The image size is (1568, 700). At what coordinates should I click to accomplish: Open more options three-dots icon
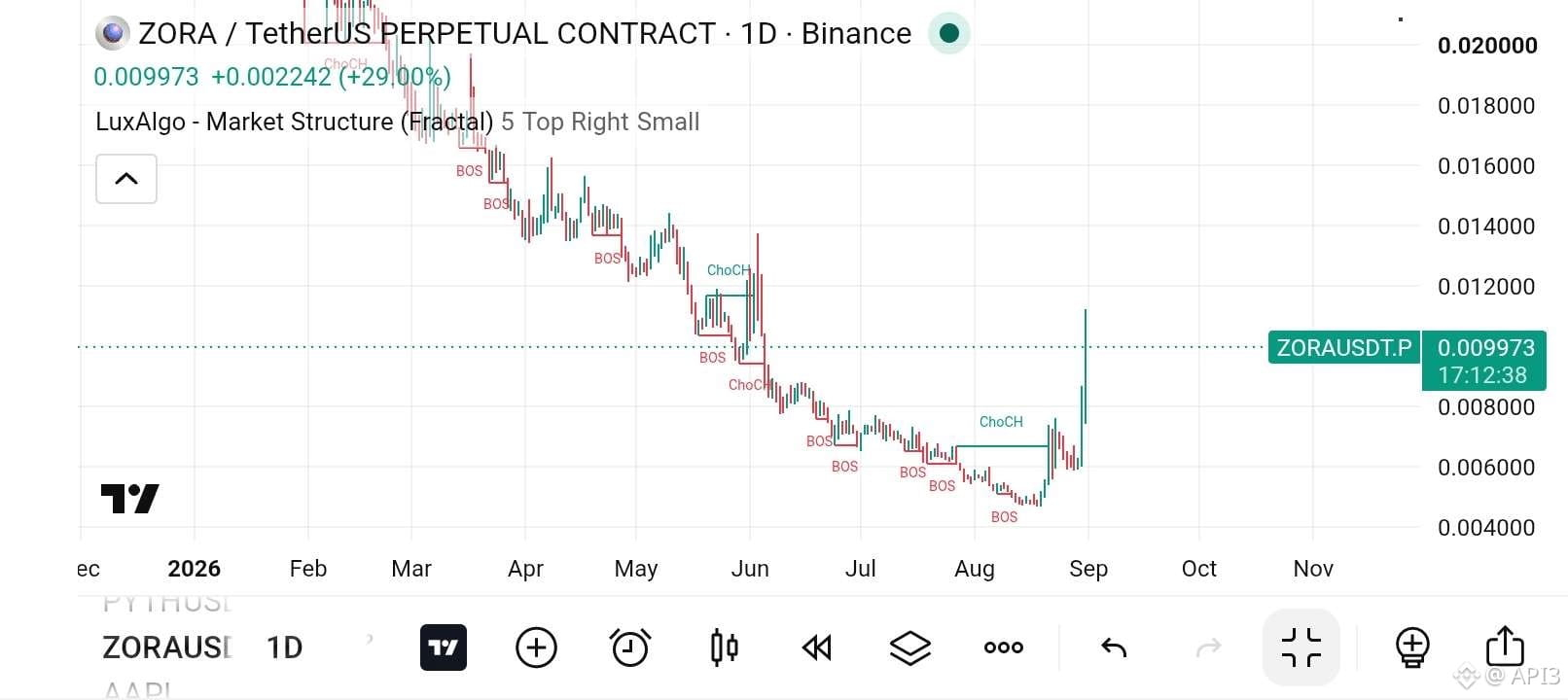(x=1003, y=647)
